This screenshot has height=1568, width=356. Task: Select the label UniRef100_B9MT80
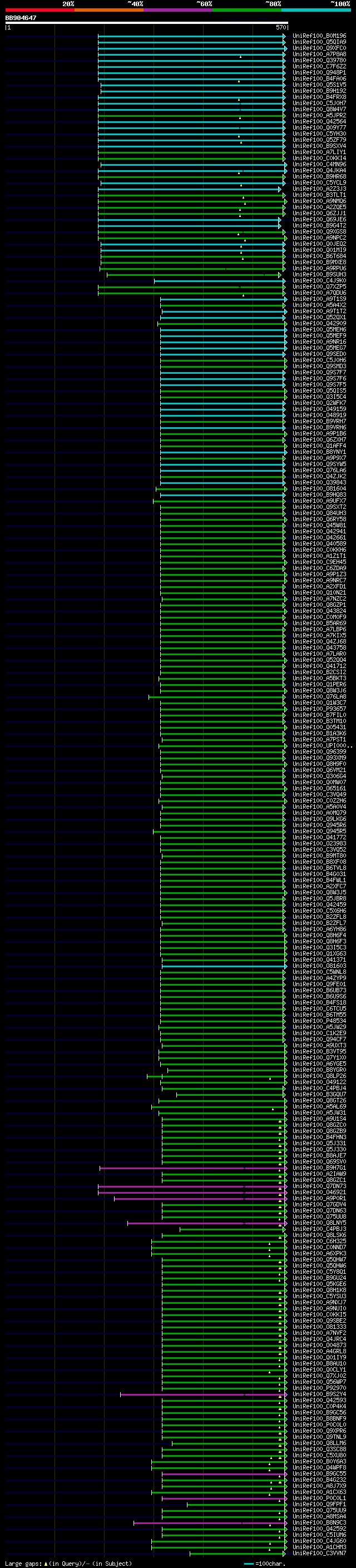pos(319,856)
